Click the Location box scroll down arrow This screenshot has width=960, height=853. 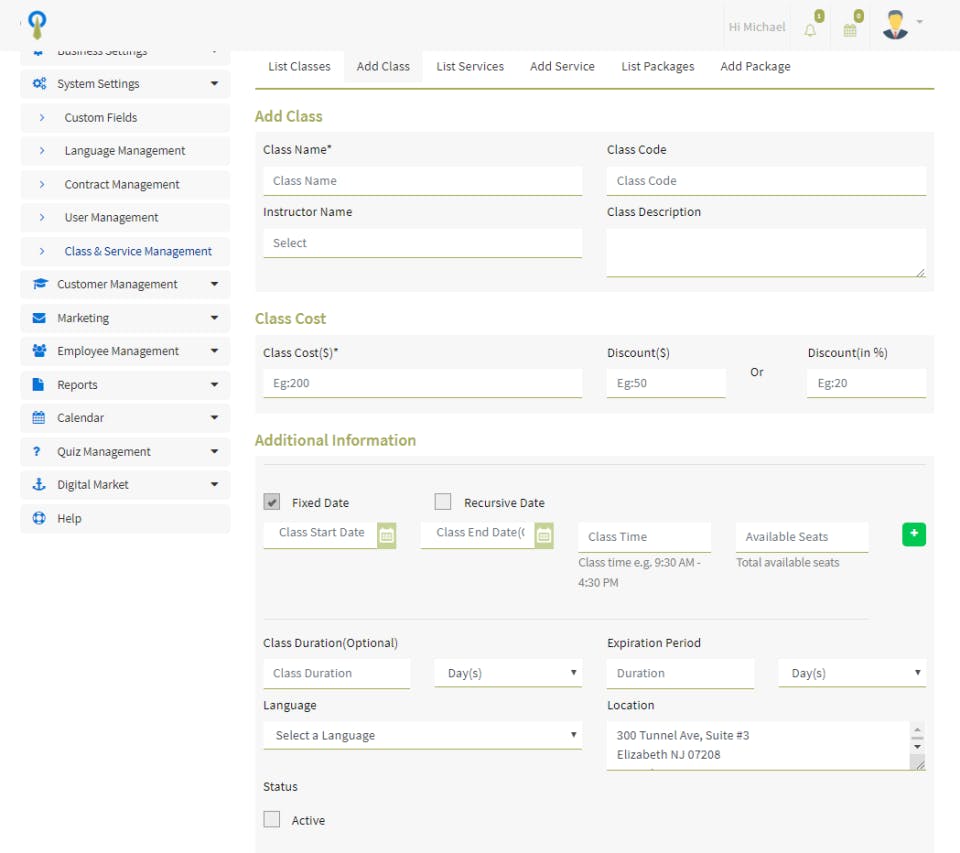click(917, 746)
